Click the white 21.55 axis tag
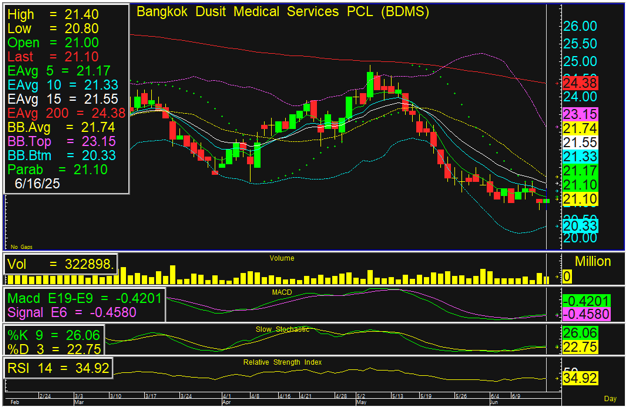Viewport: 629px width, 408px height. (580, 142)
